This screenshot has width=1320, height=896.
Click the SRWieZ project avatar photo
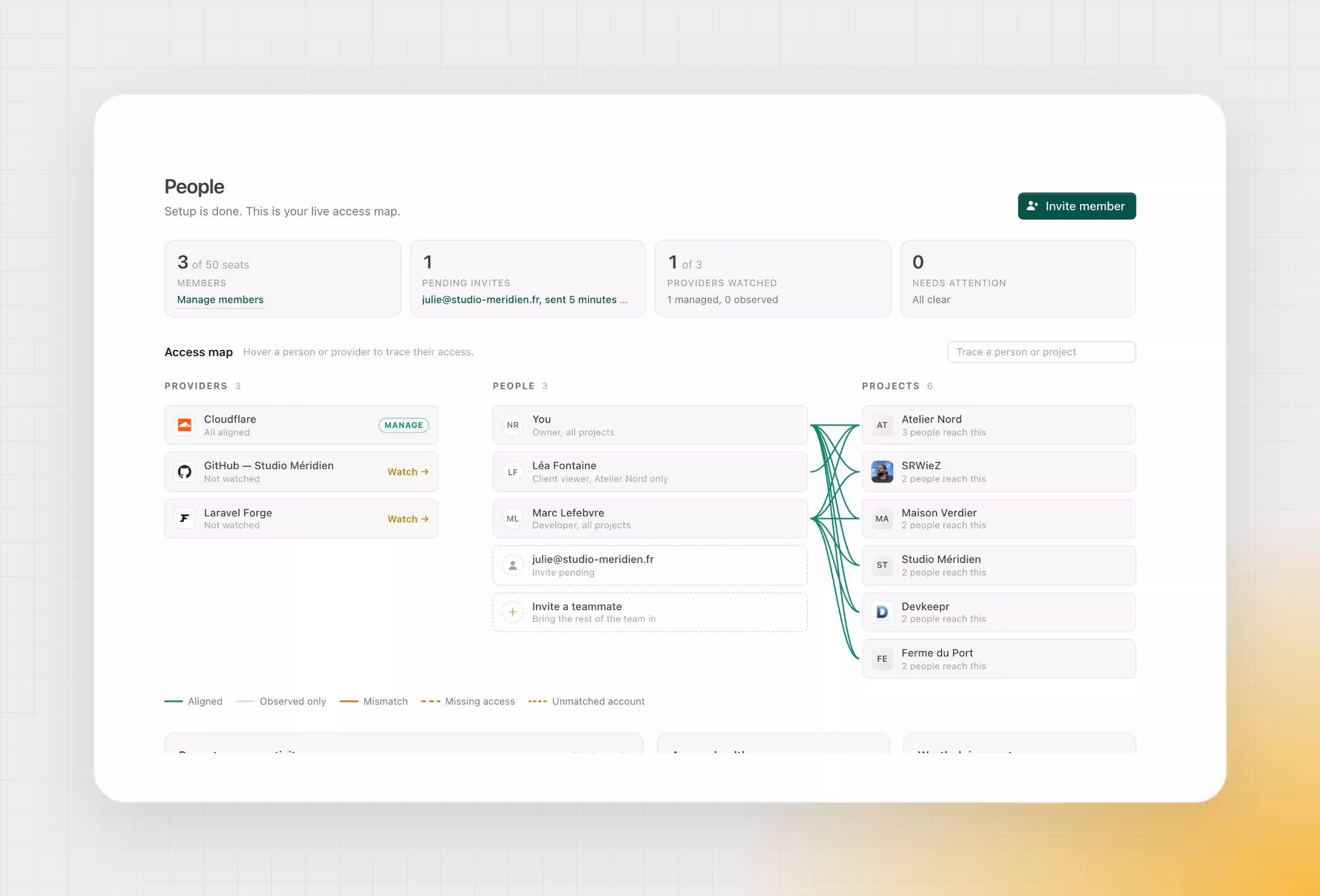point(882,472)
